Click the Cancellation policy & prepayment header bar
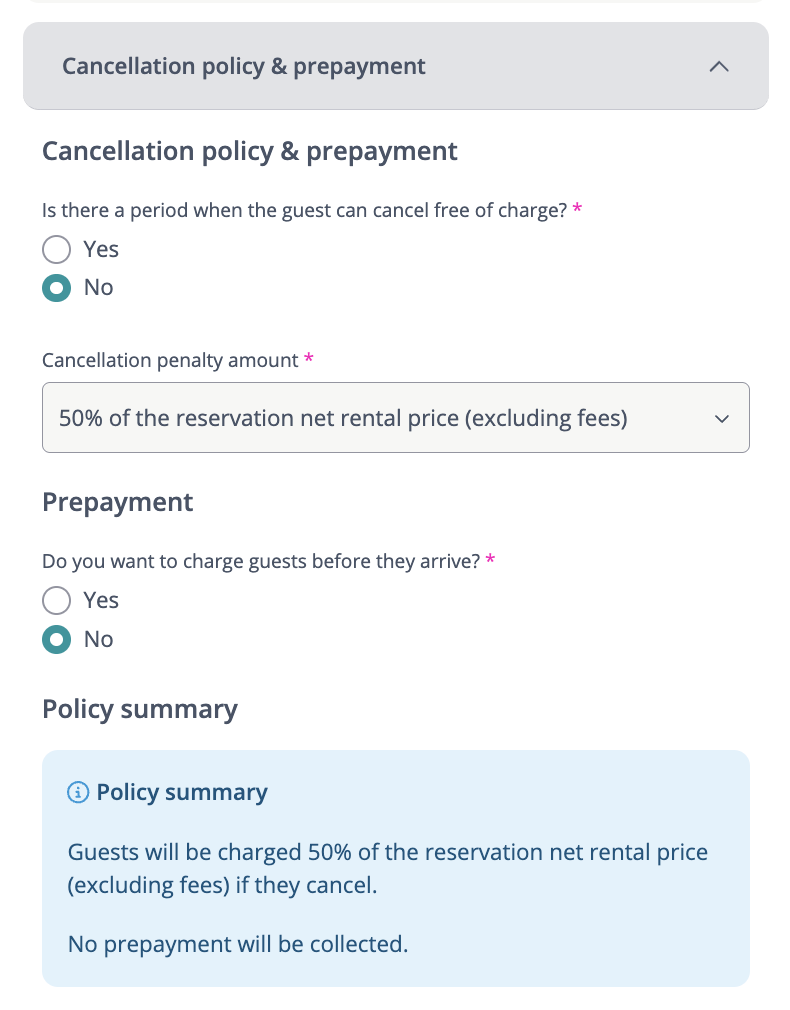Viewport: 790px width, 1010px height. 395,67
